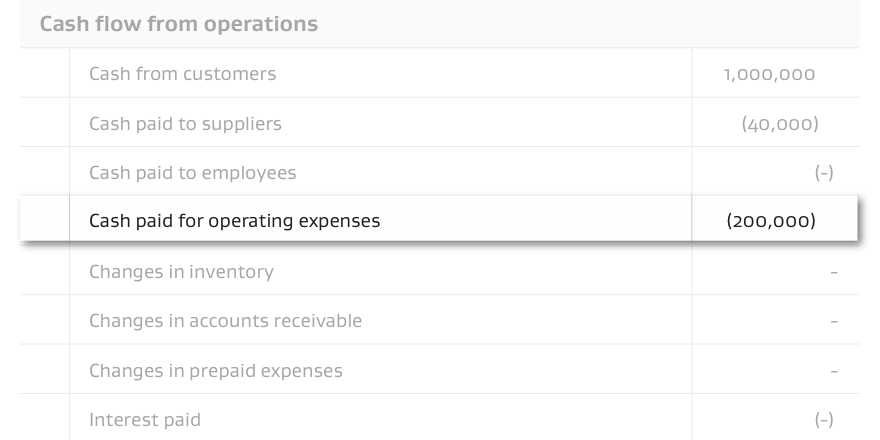Viewport: 880px width, 440px height.
Task: Click the Interest paid row label
Action: click(145, 420)
